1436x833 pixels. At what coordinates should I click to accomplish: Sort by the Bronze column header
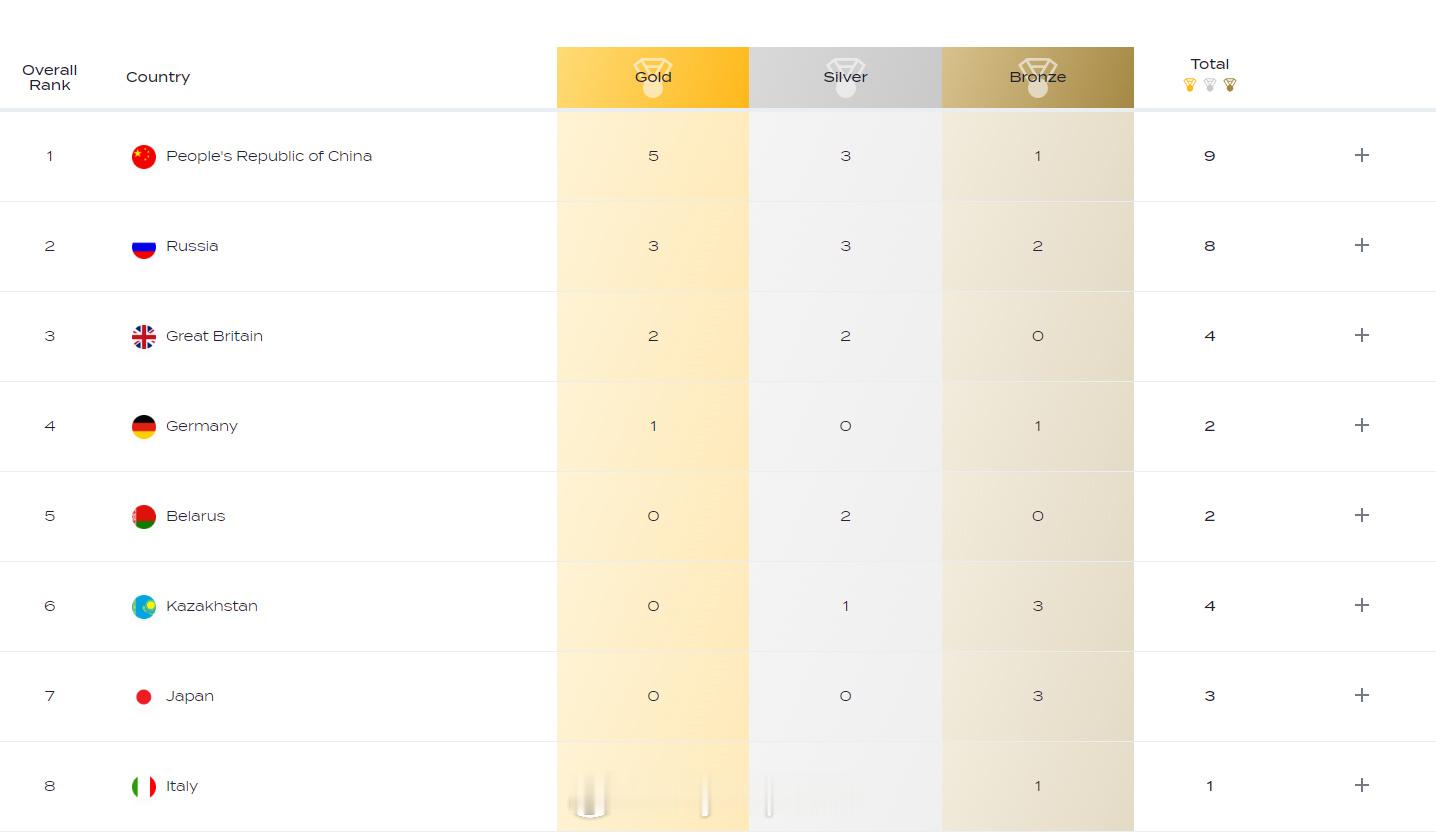[x=1037, y=77]
